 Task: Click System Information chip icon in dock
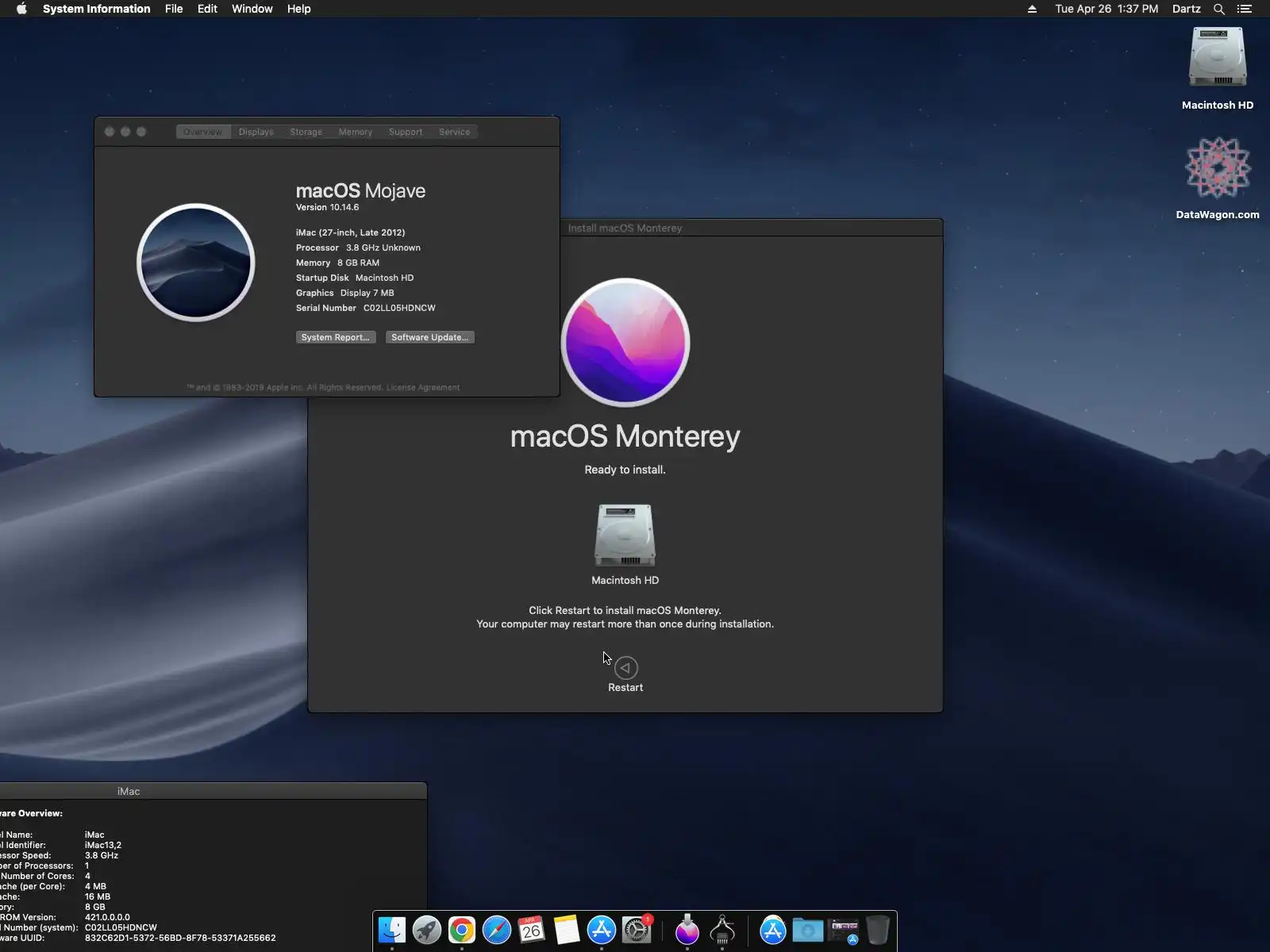point(722,930)
